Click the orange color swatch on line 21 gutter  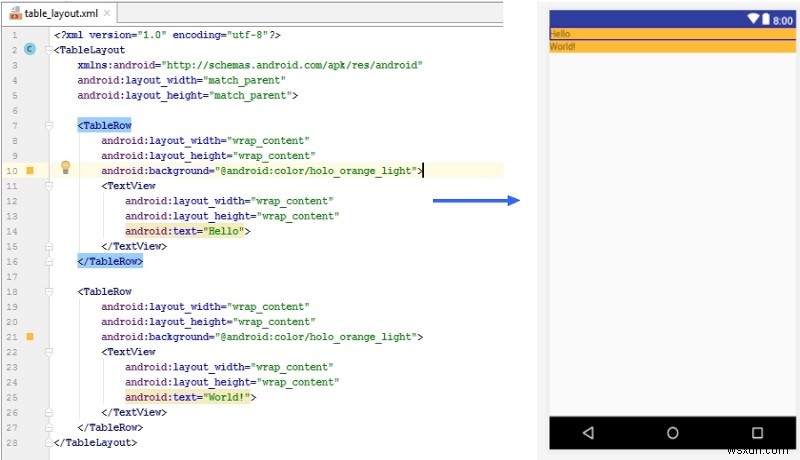click(30, 337)
